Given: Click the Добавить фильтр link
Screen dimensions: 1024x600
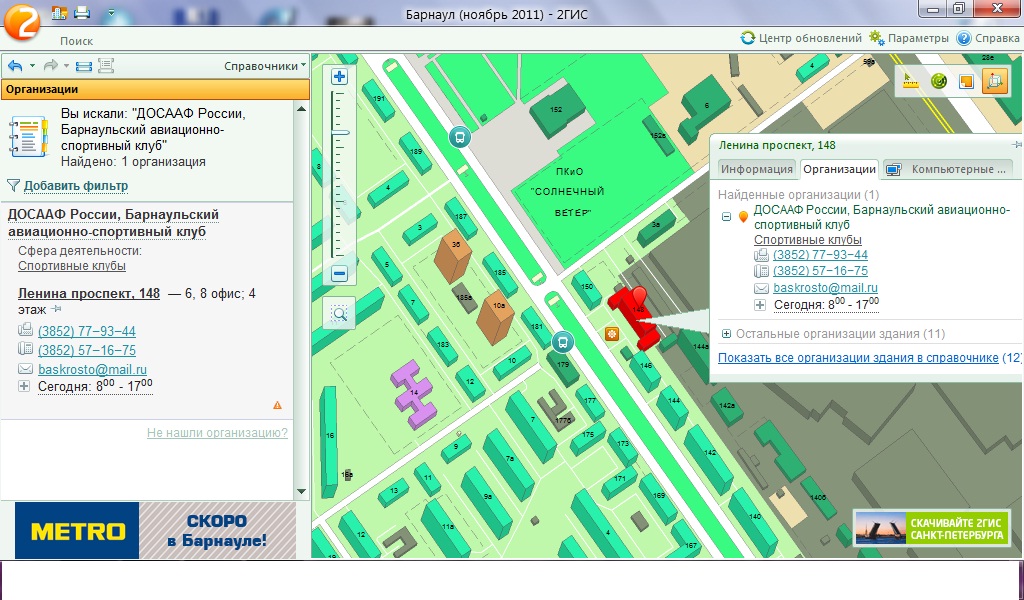Looking at the screenshot, I should point(76,186).
